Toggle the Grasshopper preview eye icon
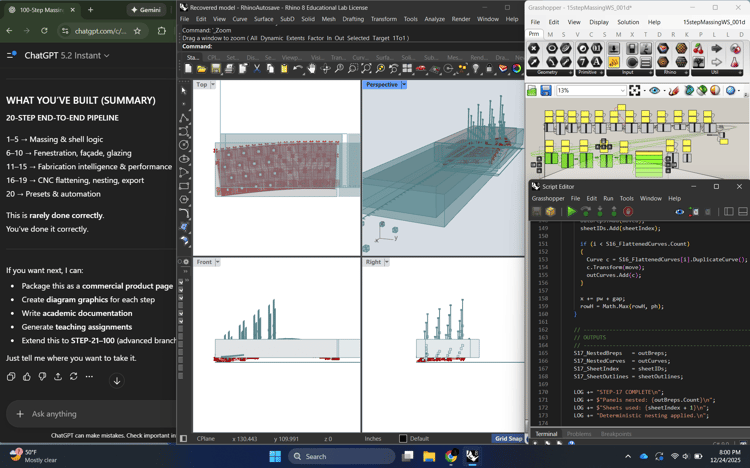Viewport: 750px width, 468px height. click(x=655, y=91)
